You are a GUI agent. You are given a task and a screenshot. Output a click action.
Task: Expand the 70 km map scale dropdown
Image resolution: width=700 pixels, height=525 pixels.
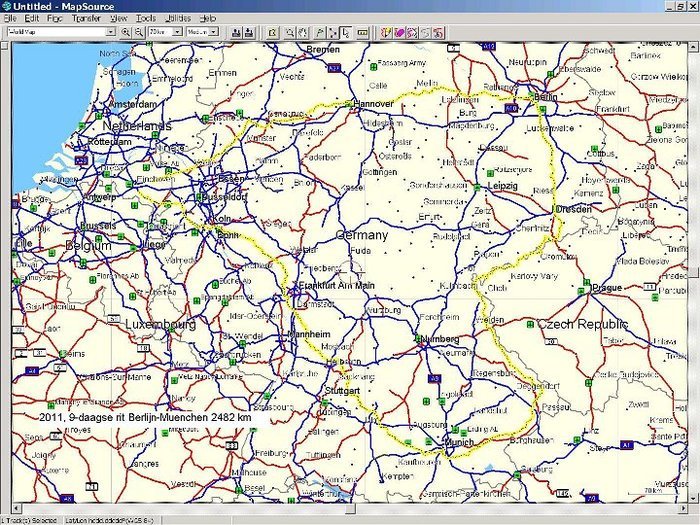tap(165, 32)
